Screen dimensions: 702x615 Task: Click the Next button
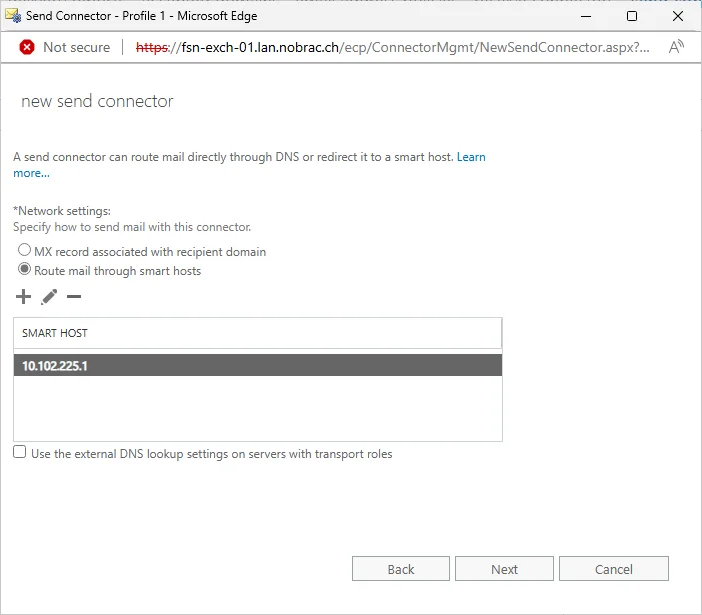504,569
